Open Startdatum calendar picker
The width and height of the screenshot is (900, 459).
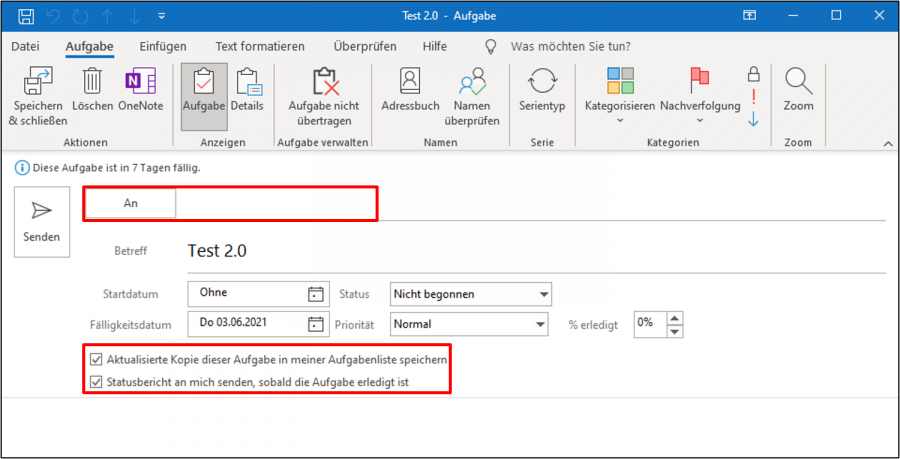(x=316, y=294)
